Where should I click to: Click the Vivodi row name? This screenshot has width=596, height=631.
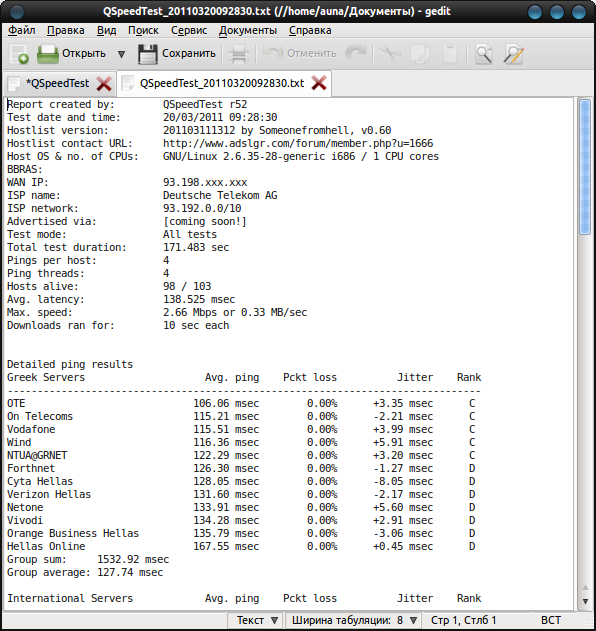25,520
